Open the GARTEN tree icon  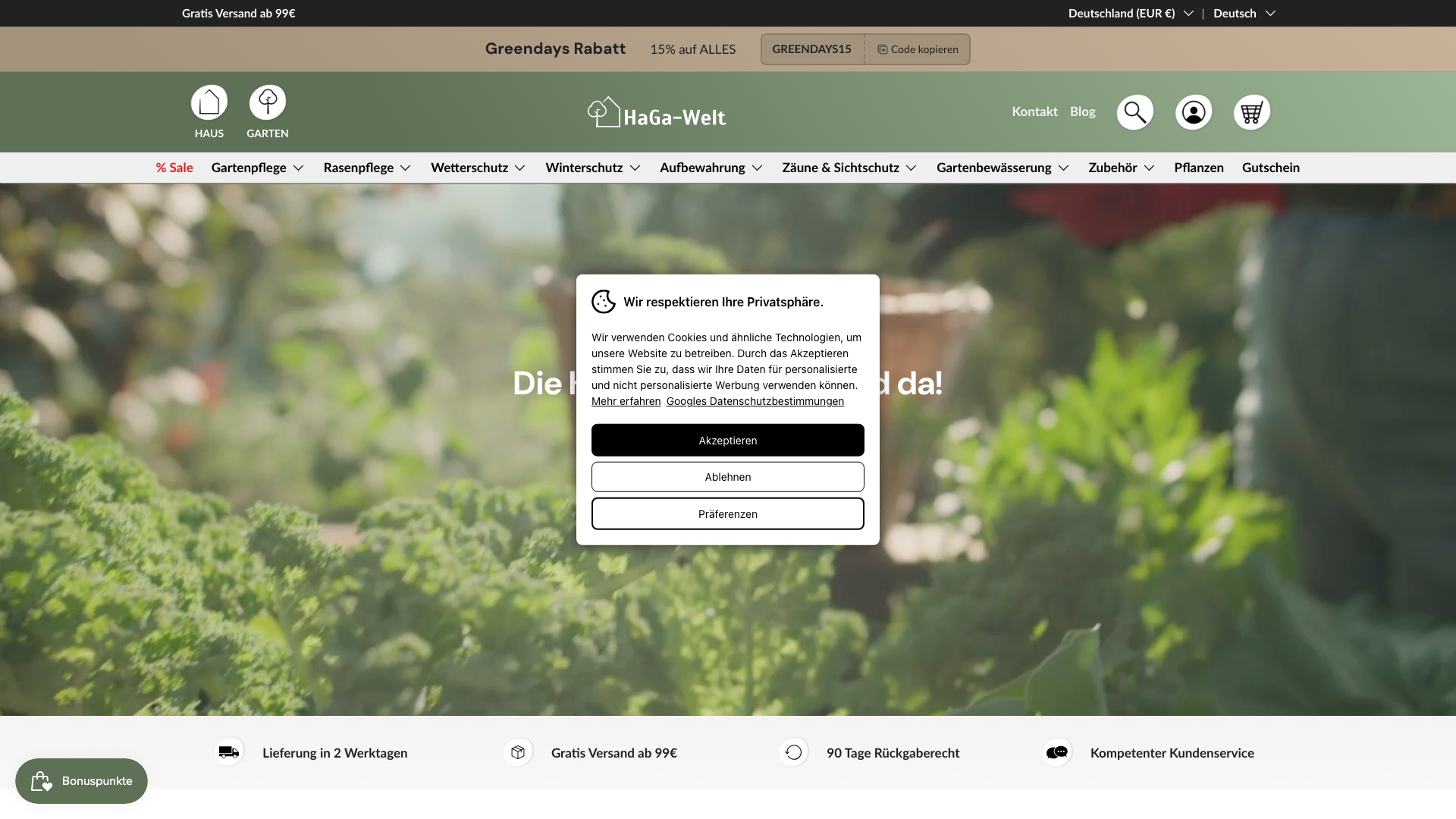(x=268, y=102)
